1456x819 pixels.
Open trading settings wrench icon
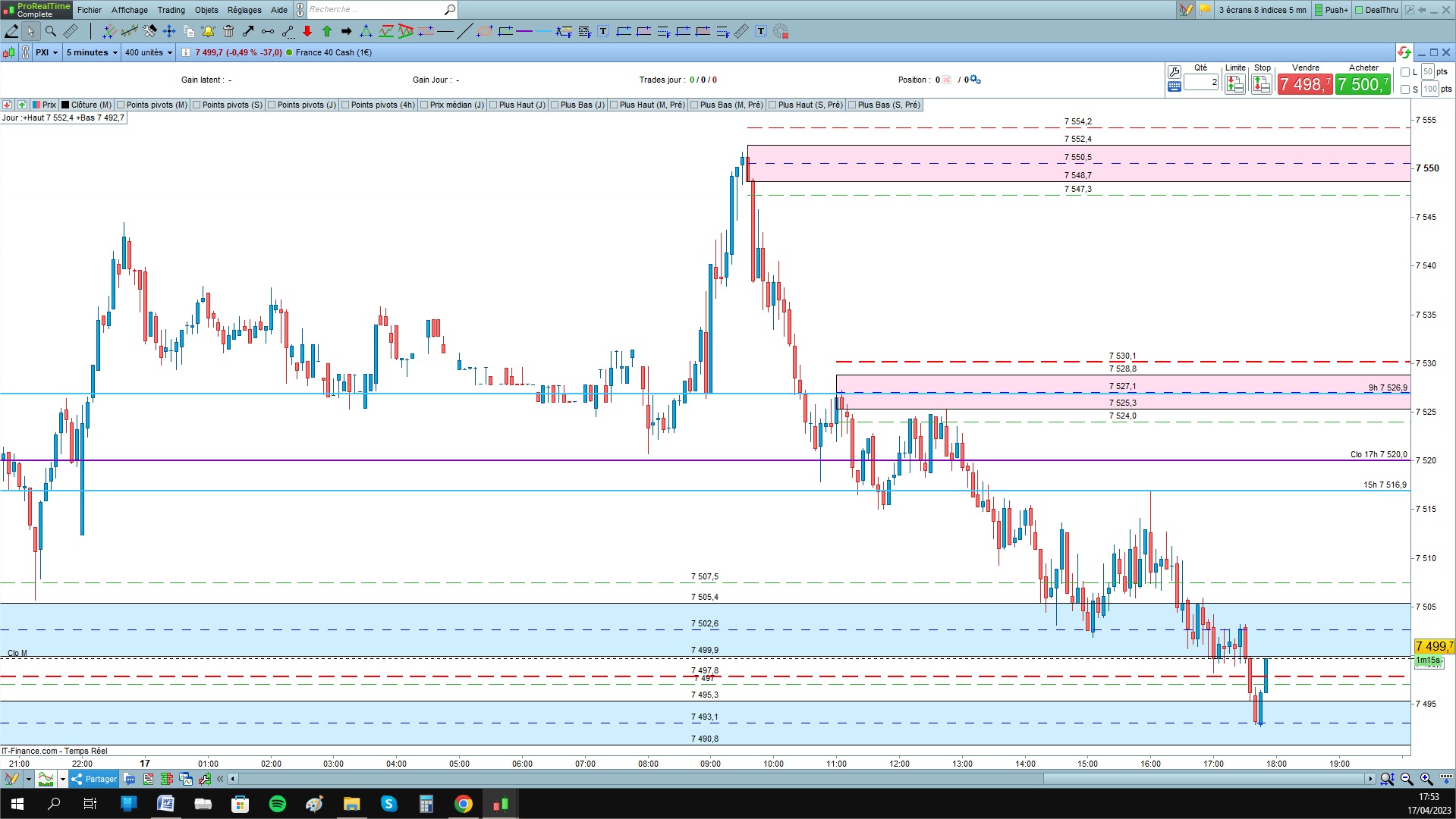(1175, 71)
